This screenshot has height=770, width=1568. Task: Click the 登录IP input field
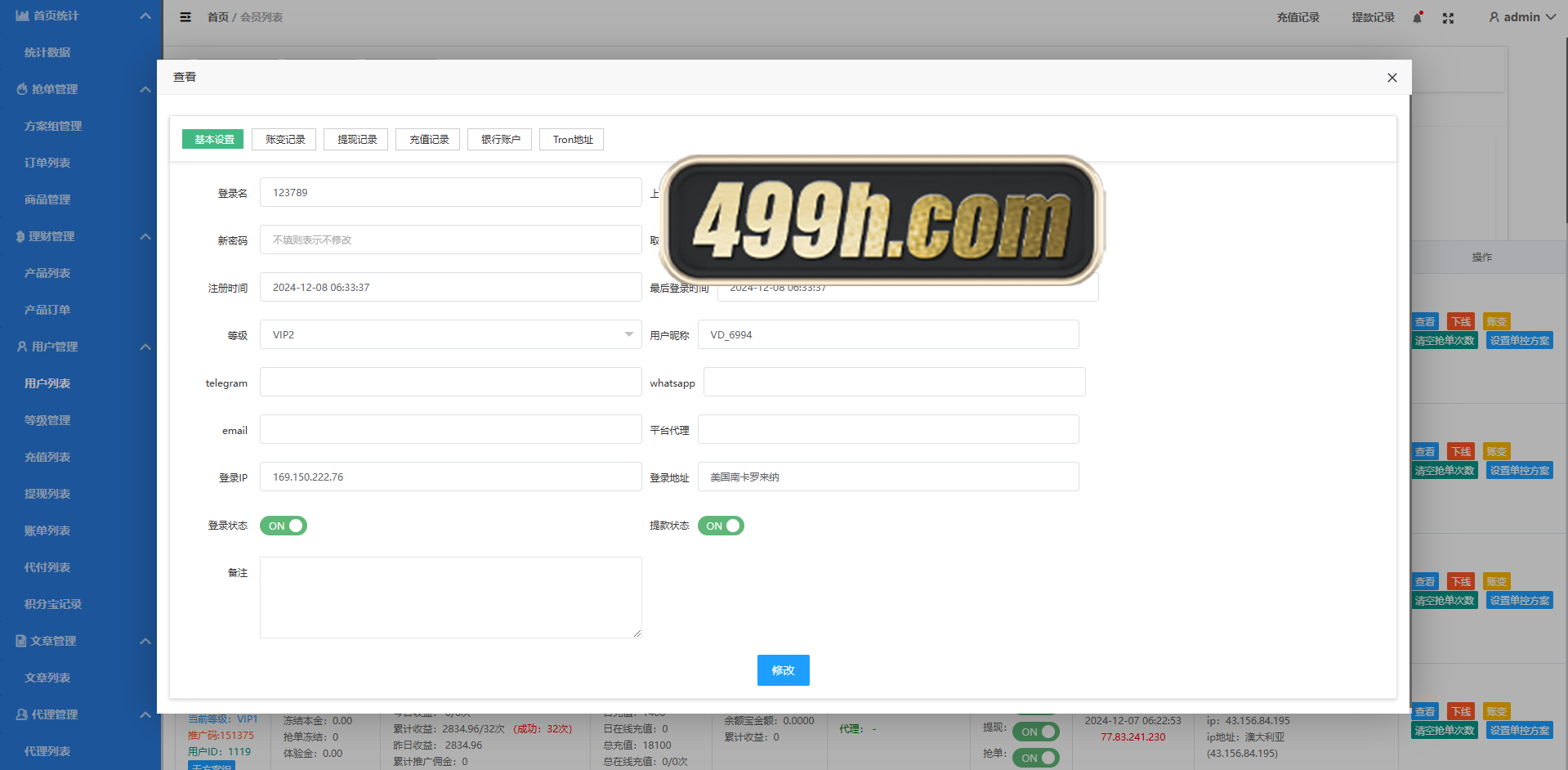tap(451, 477)
